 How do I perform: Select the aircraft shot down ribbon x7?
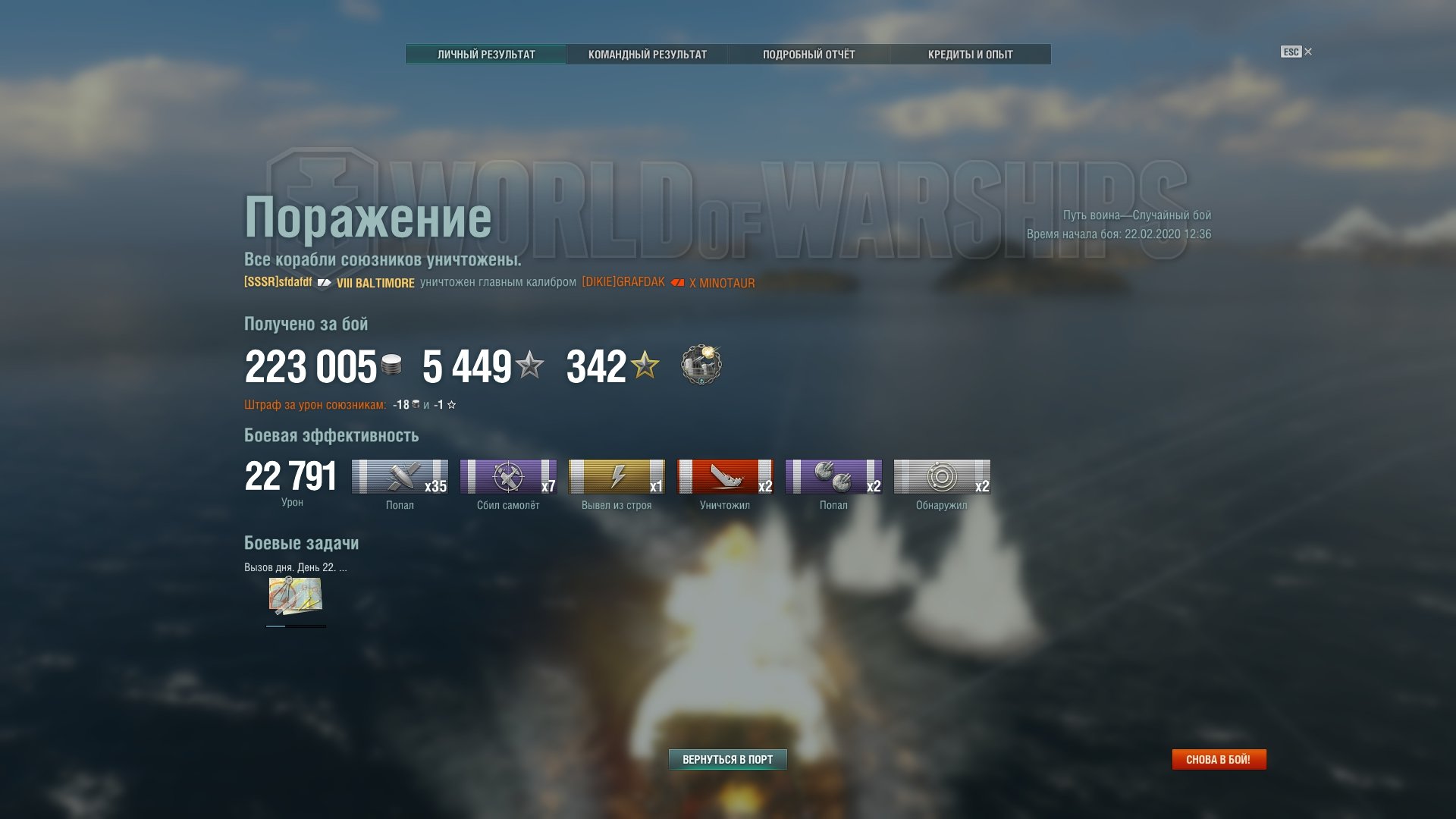[508, 477]
